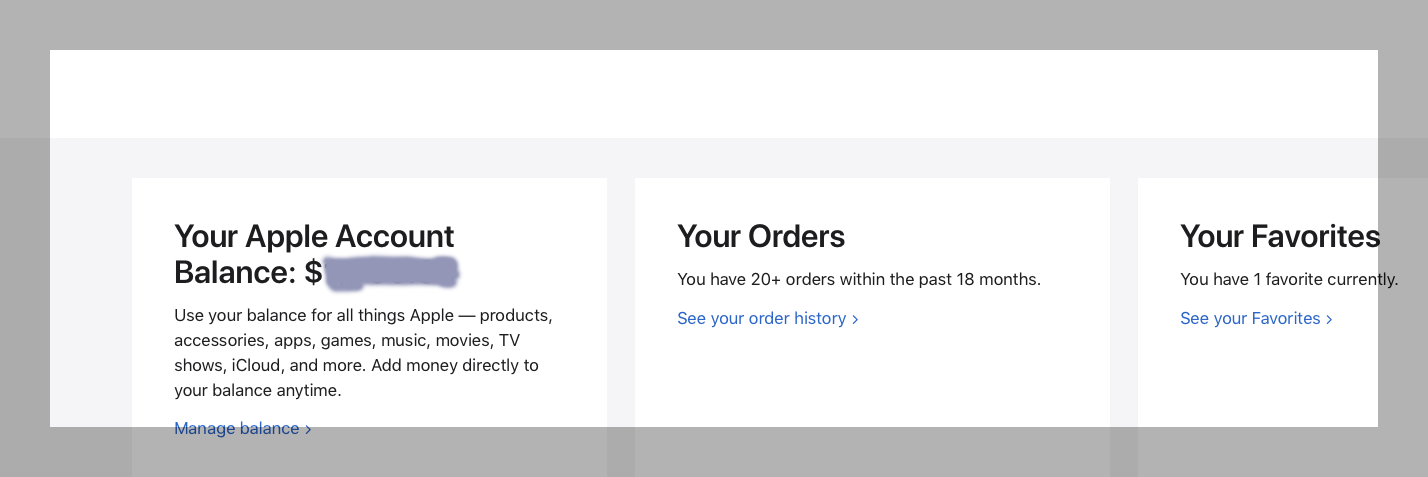Click the dollar sign before the balance
1428x477 pixels.
313,272
